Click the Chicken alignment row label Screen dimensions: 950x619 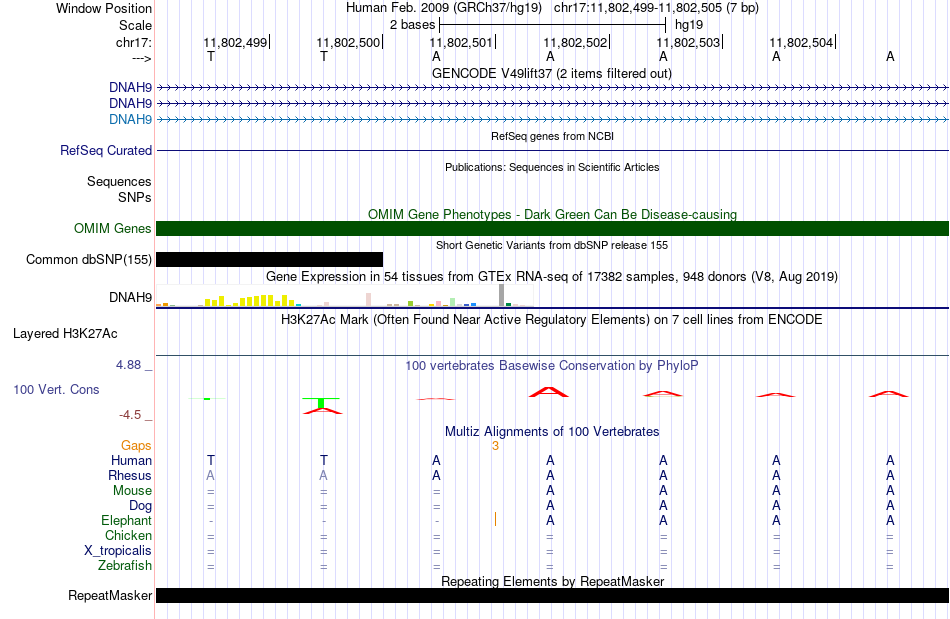click(128, 535)
